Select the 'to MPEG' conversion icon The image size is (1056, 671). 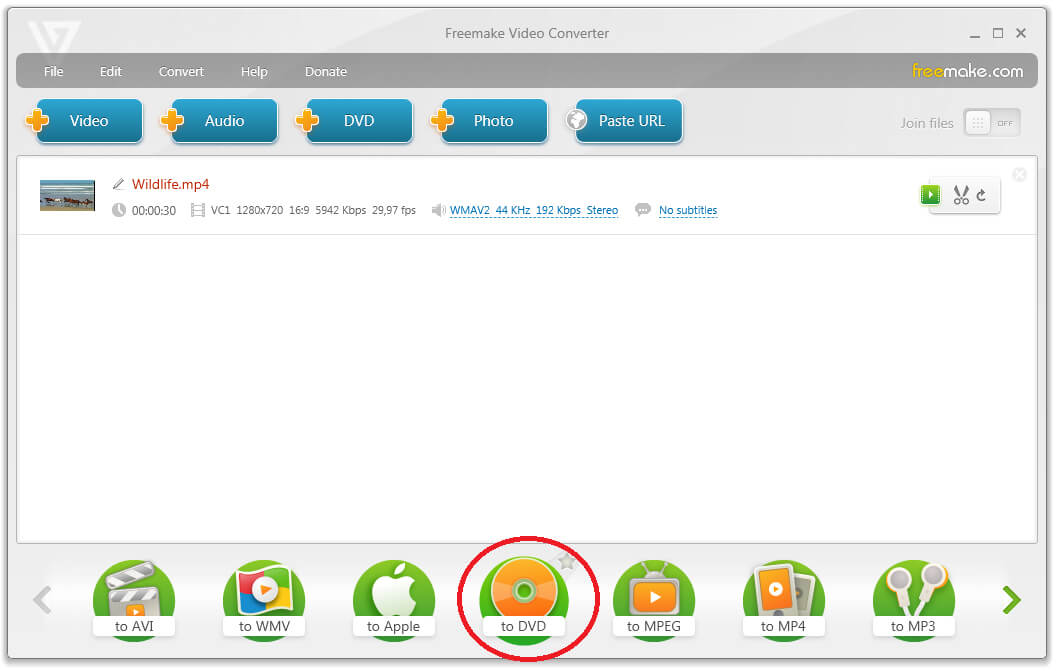[654, 595]
